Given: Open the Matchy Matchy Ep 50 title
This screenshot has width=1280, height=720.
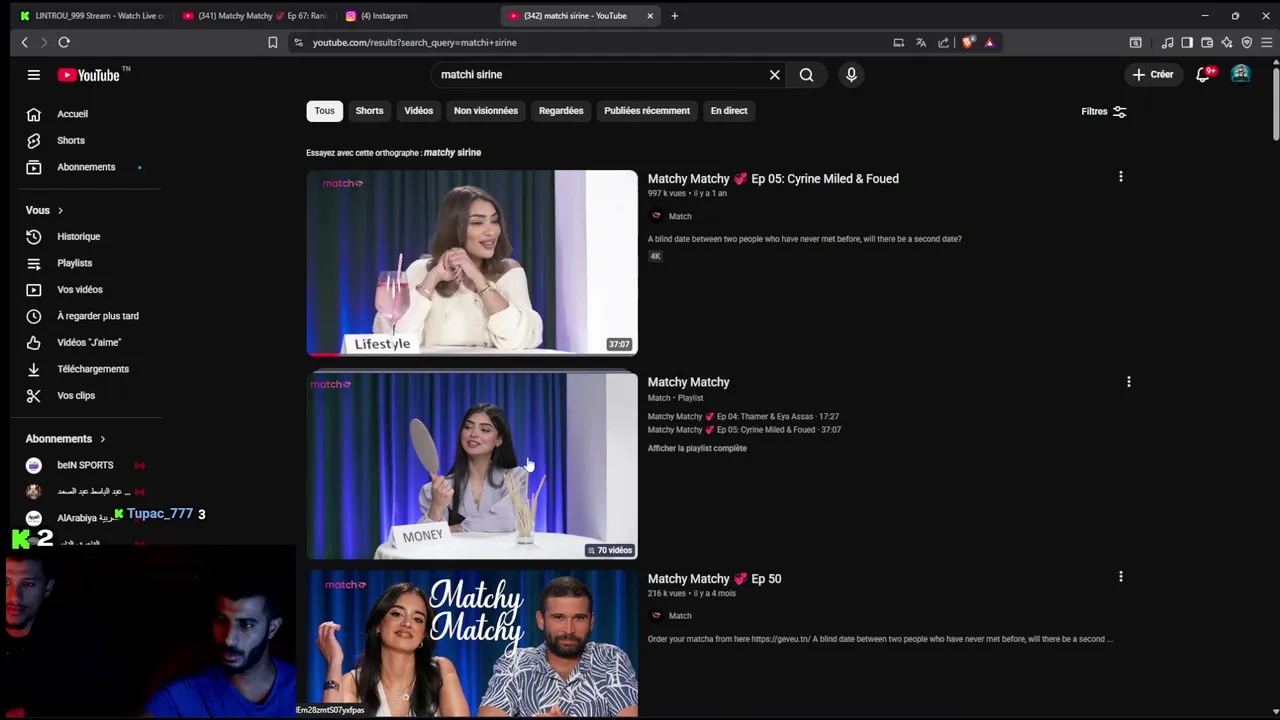Looking at the screenshot, I should click(x=714, y=579).
